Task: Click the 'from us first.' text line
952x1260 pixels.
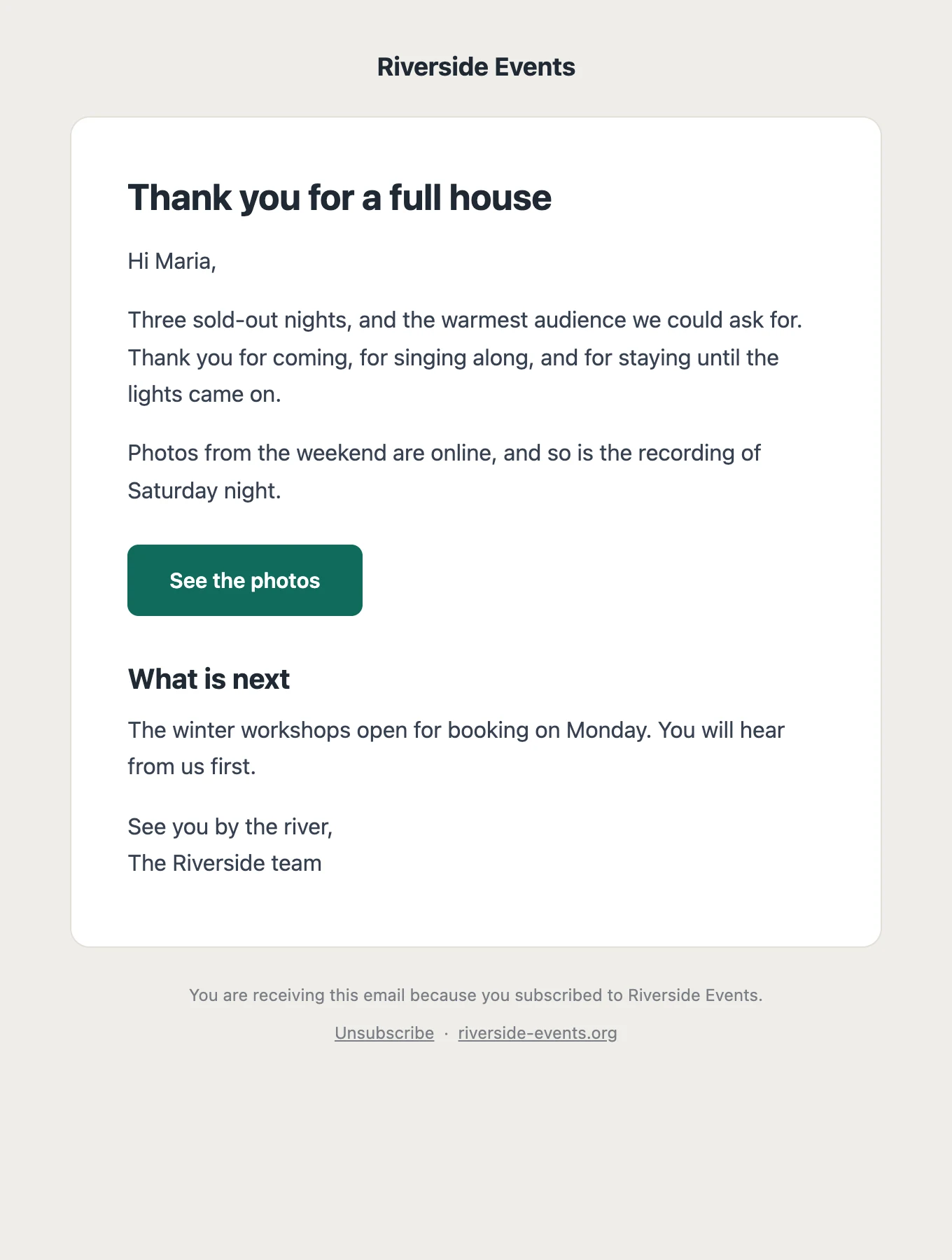Action: 192,766
